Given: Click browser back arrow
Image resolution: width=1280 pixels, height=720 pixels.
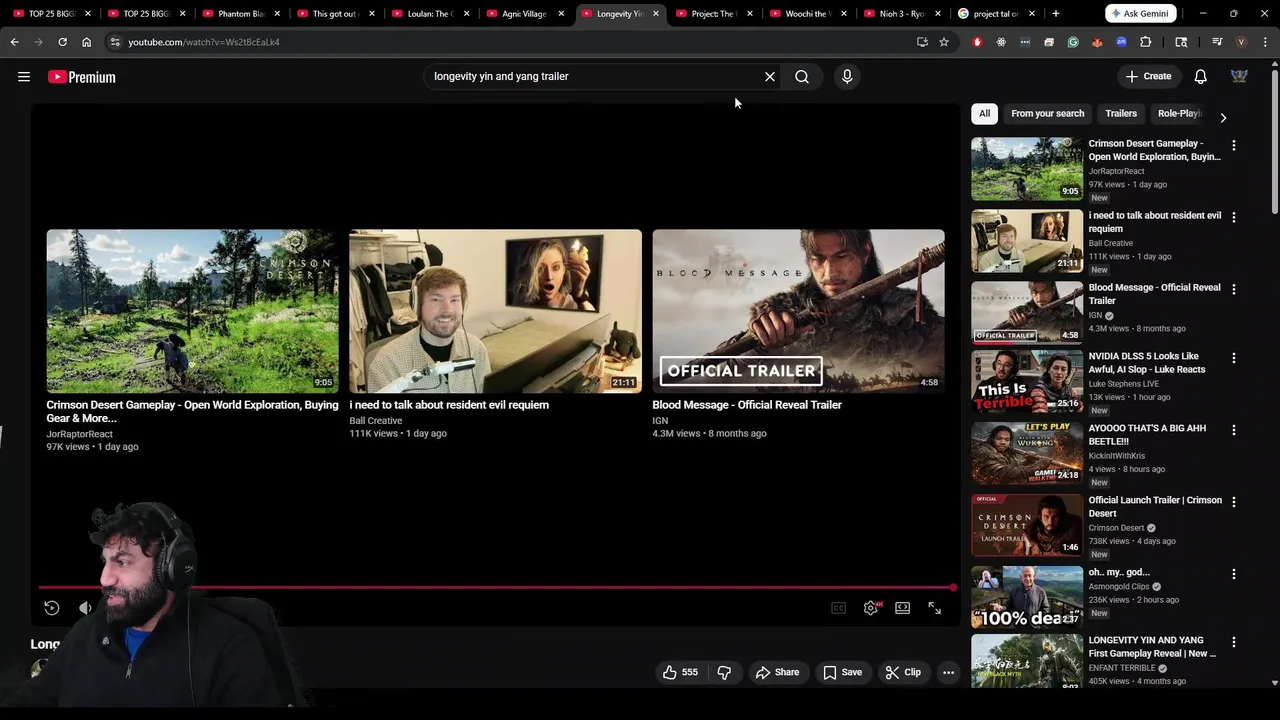Looking at the screenshot, I should pos(15,42).
